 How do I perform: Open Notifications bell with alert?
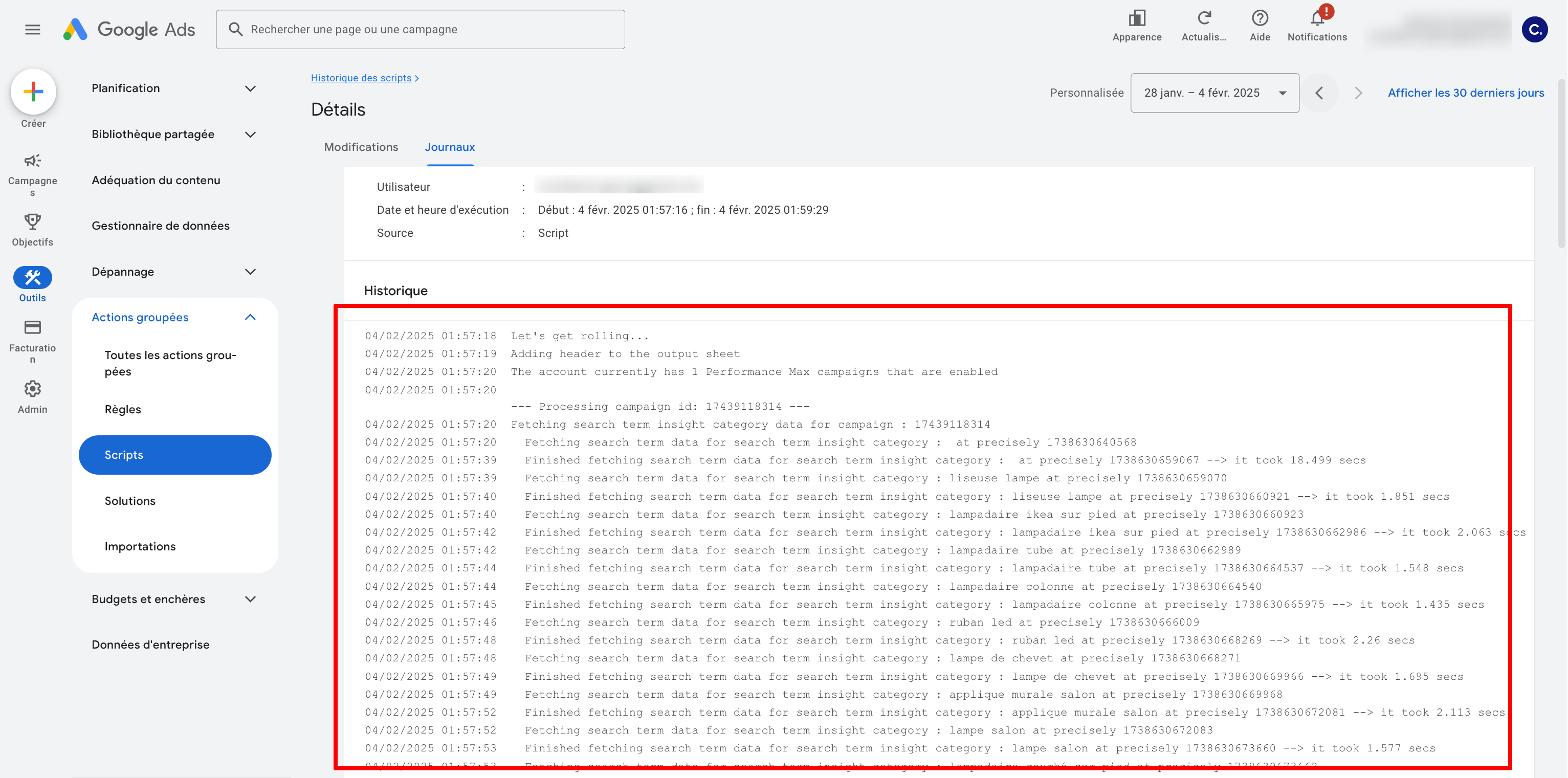1317,19
